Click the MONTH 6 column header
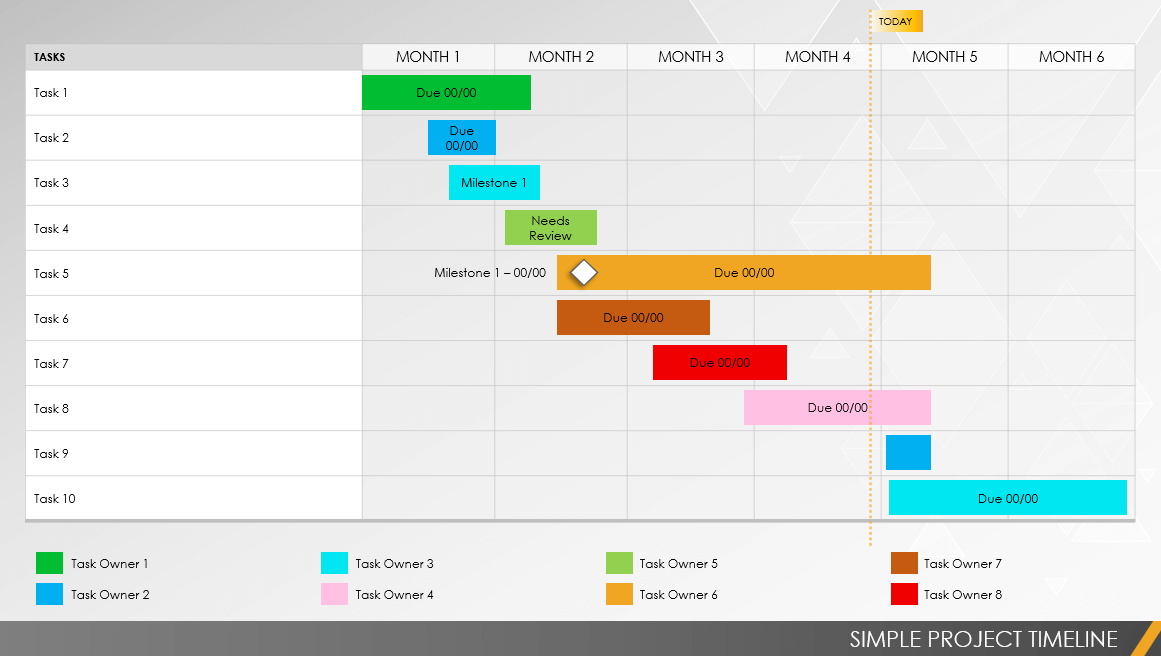The width and height of the screenshot is (1161, 656). click(1071, 57)
